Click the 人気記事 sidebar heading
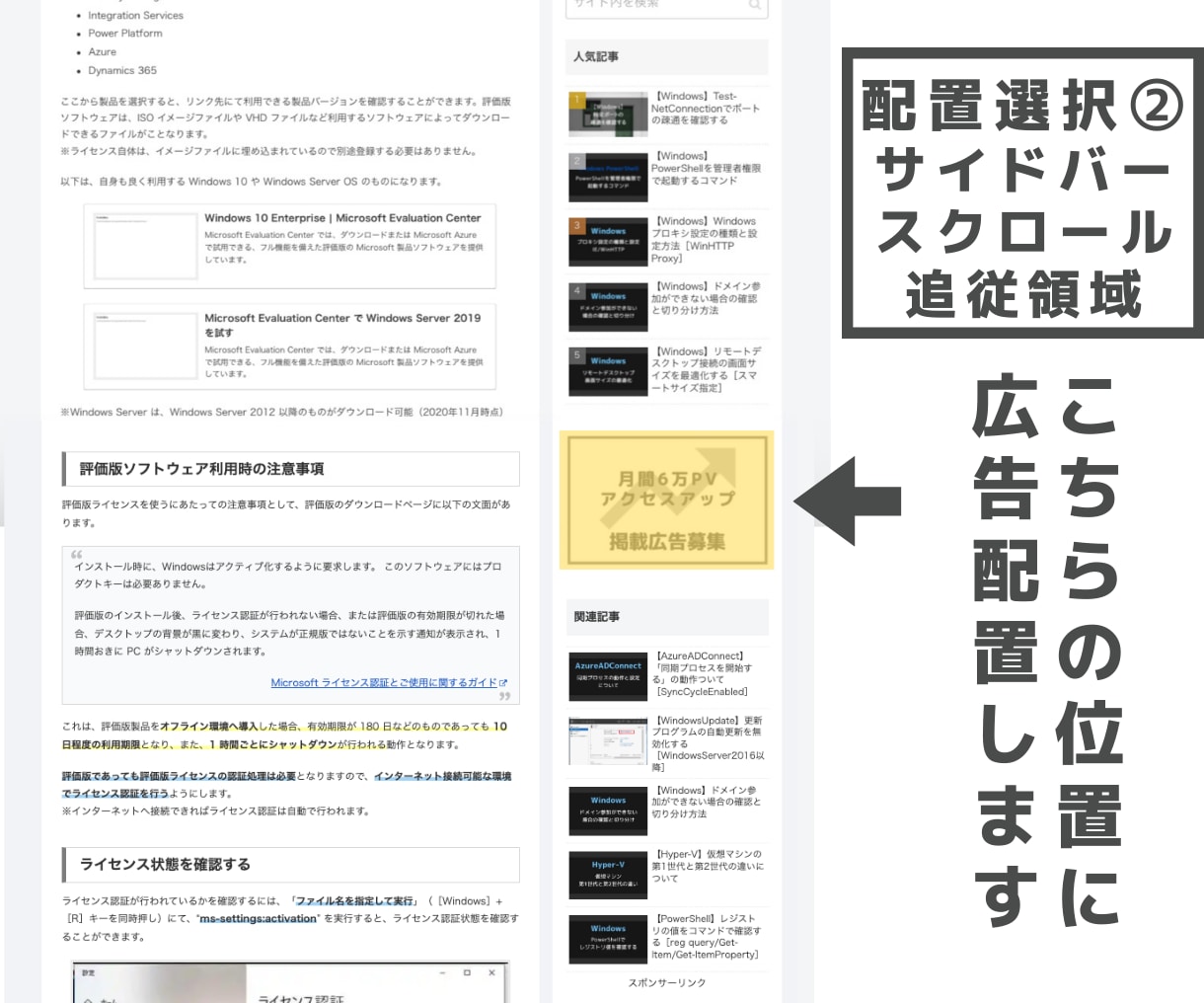 667,57
